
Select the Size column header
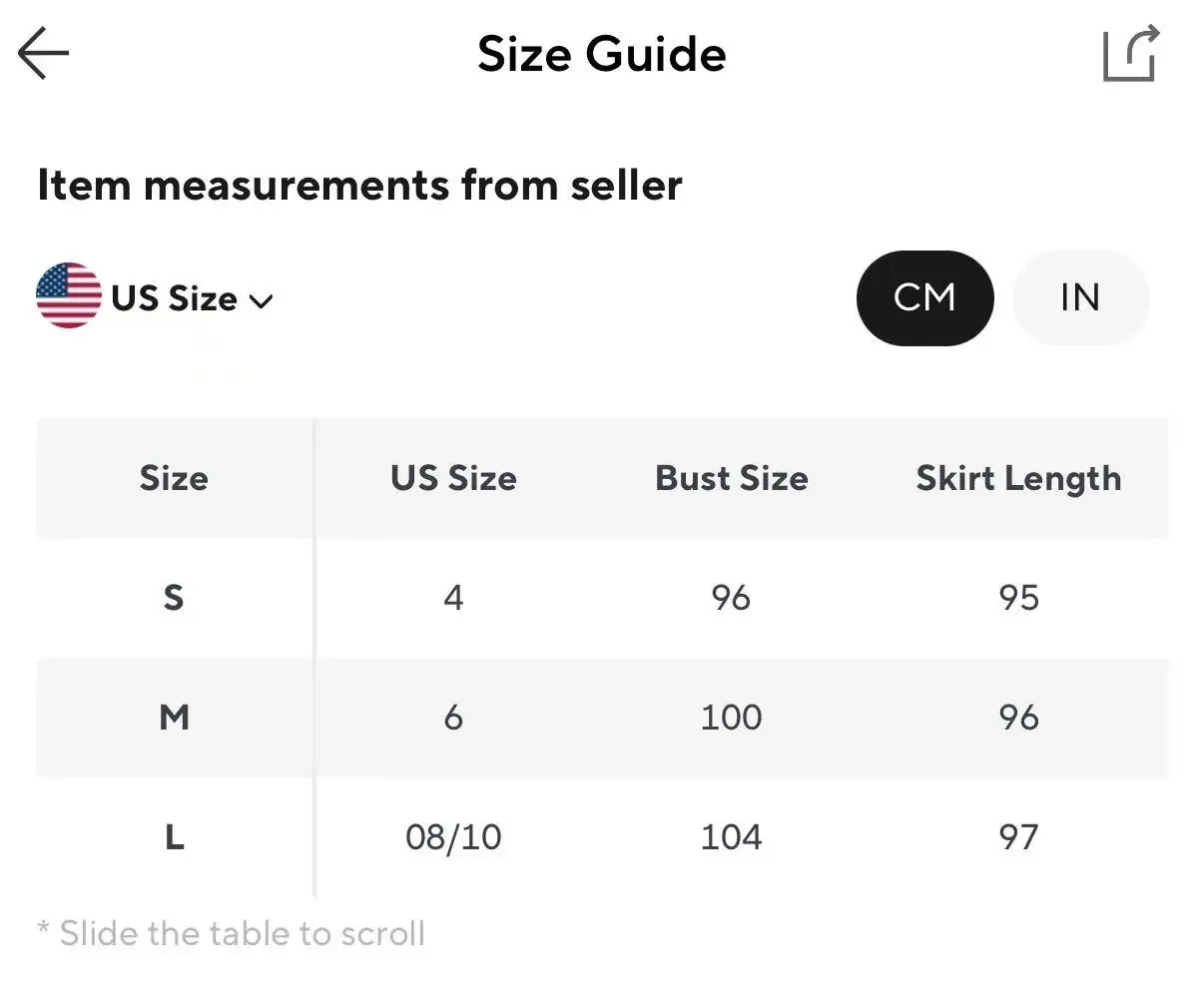[x=174, y=478]
